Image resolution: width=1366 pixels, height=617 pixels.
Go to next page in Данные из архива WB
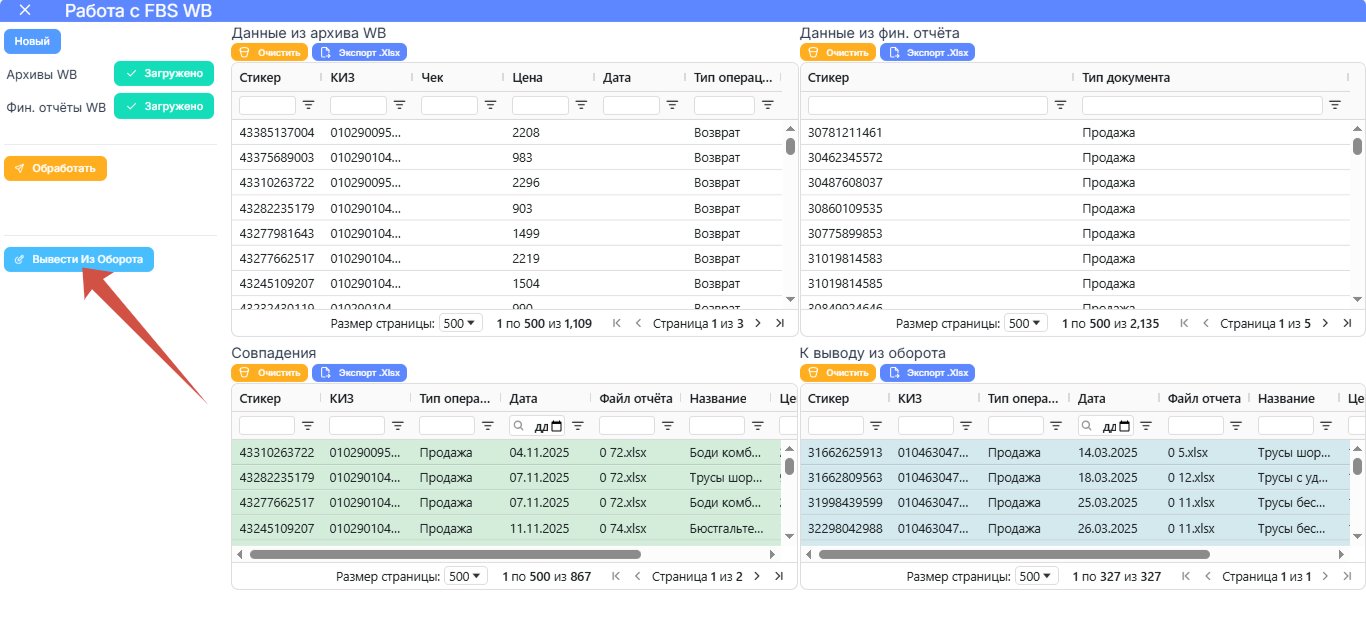pos(758,323)
